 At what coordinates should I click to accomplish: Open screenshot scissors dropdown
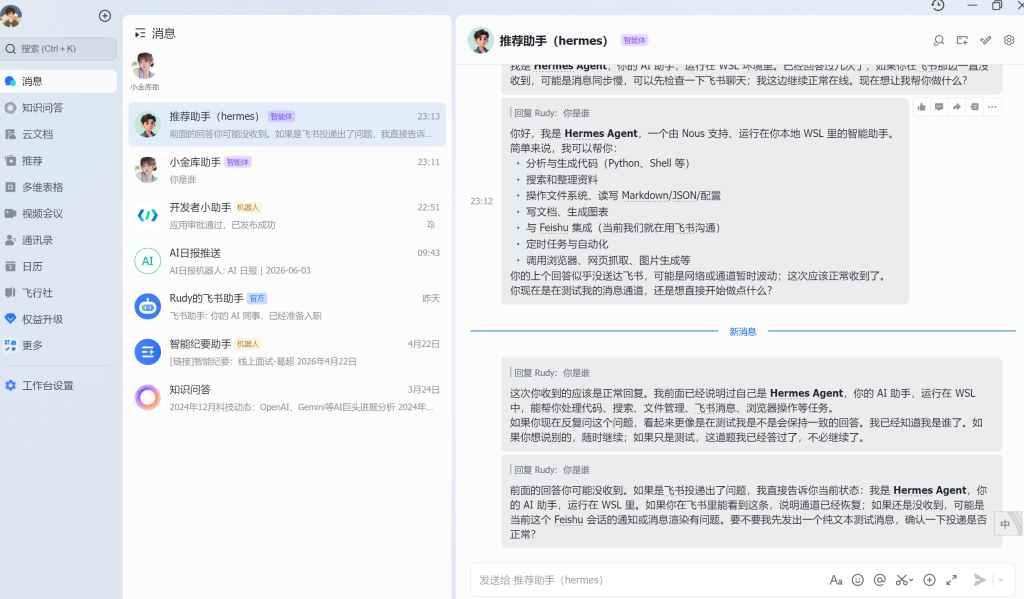[x=904, y=580]
